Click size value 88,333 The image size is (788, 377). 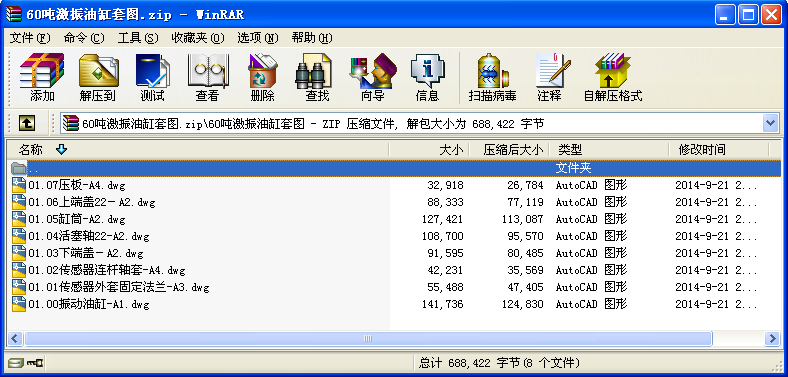[x=445, y=202]
